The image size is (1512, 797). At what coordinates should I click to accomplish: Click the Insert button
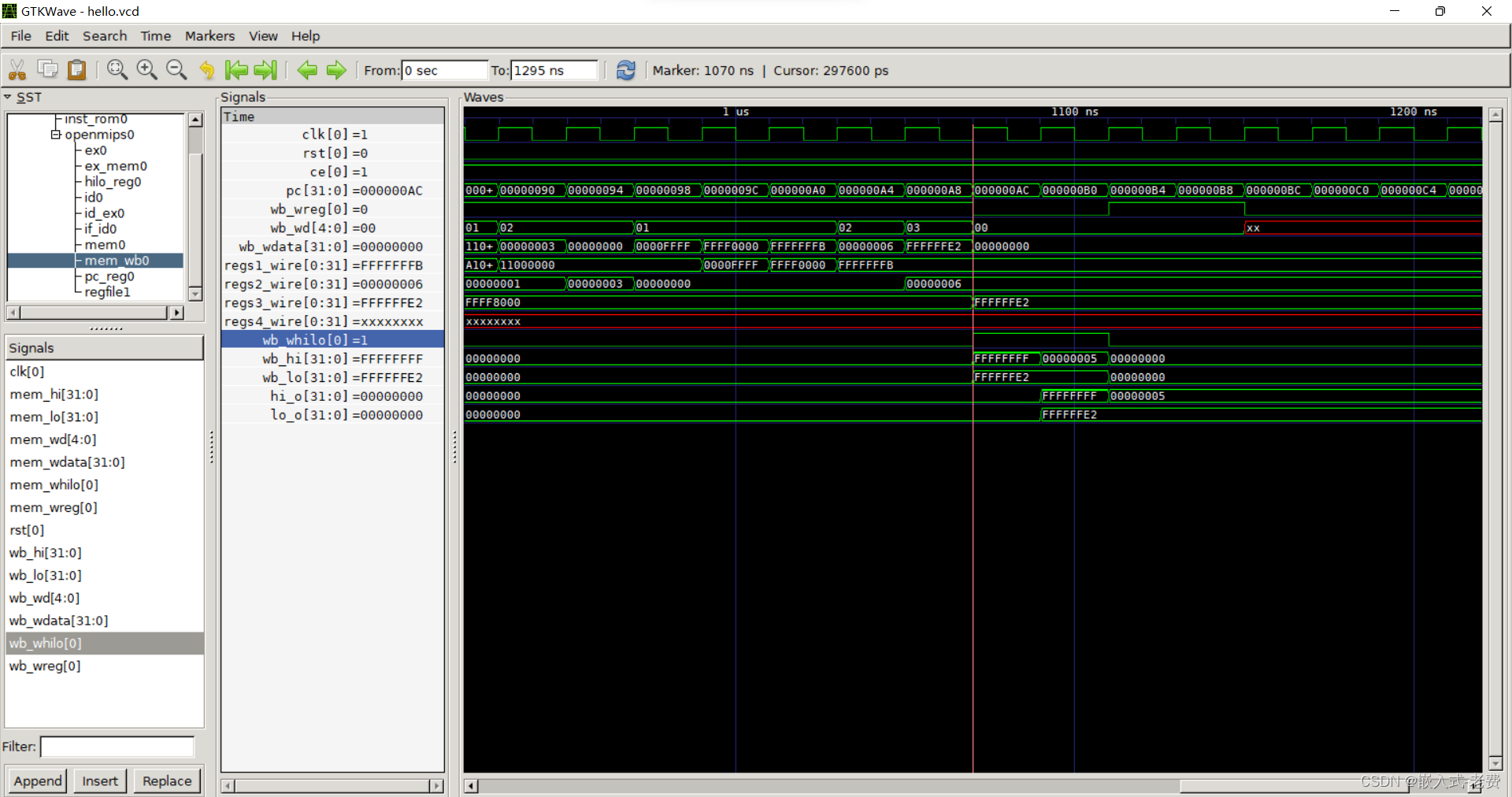[x=100, y=780]
